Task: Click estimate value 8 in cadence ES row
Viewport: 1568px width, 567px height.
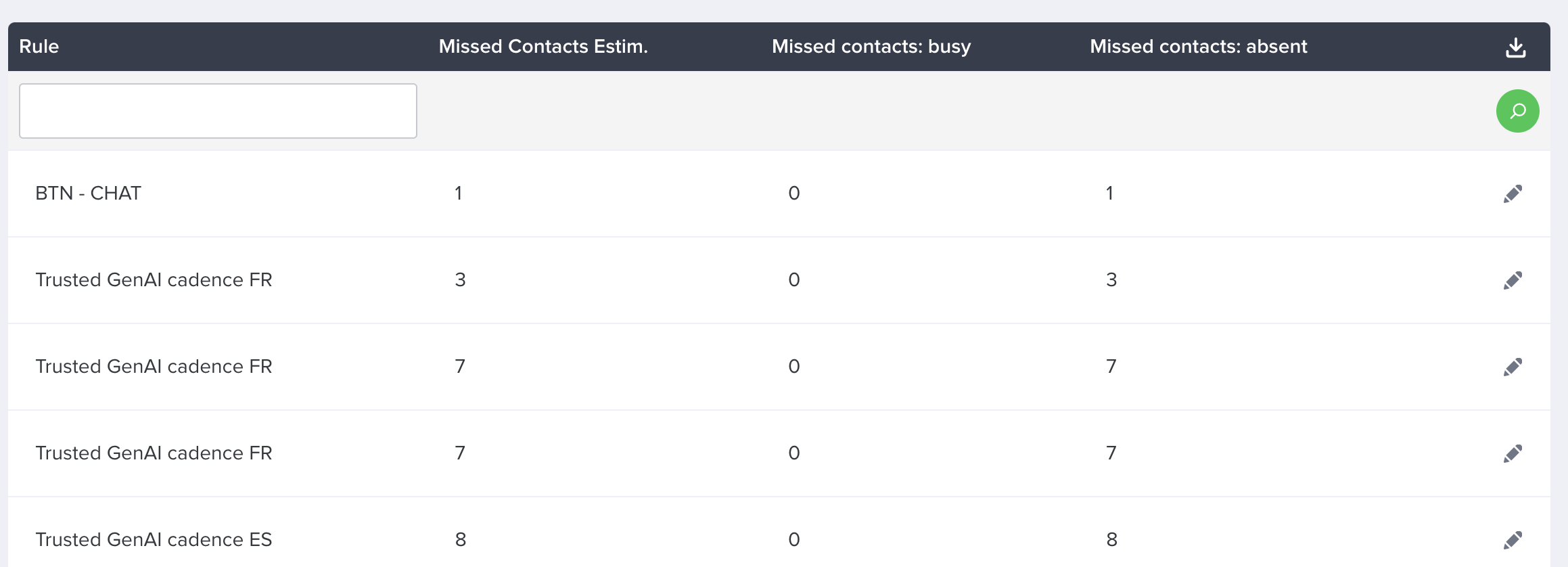Action: tap(461, 540)
